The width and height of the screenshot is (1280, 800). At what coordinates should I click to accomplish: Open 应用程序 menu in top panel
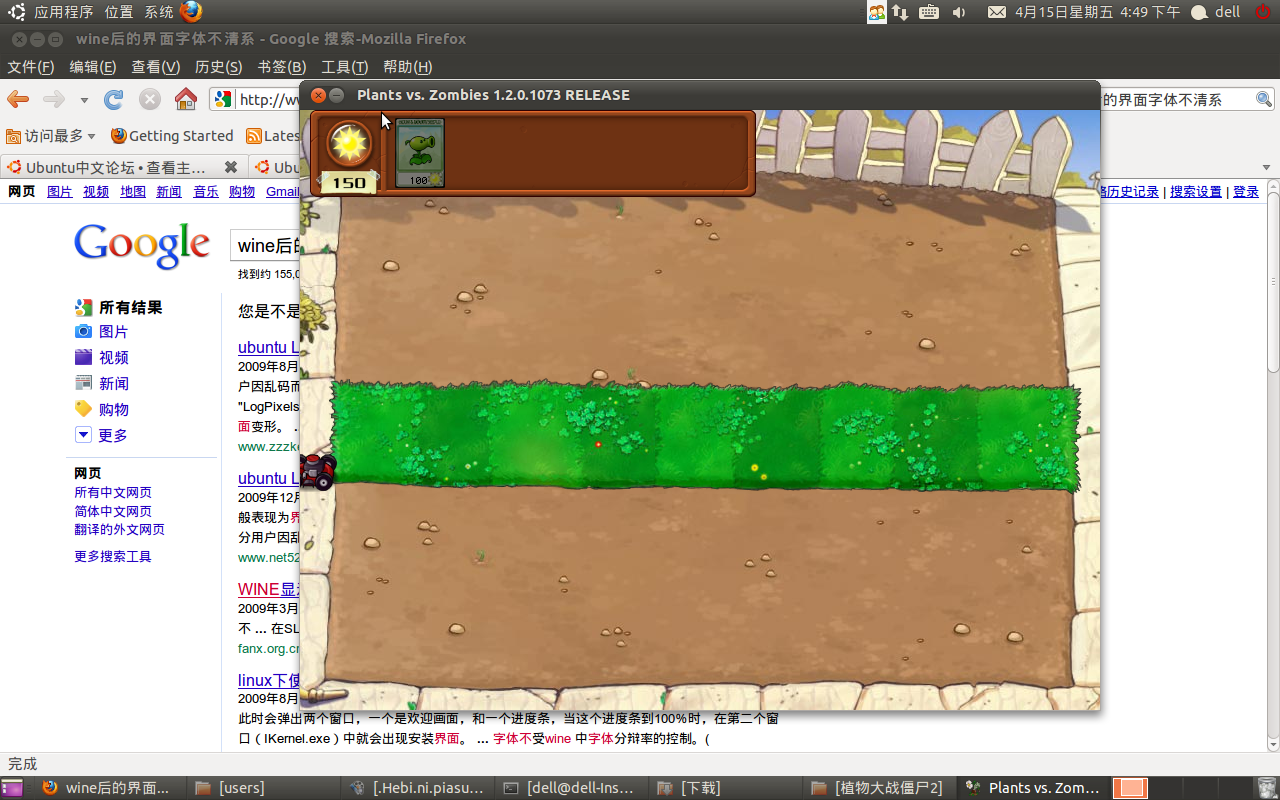tap(64, 12)
